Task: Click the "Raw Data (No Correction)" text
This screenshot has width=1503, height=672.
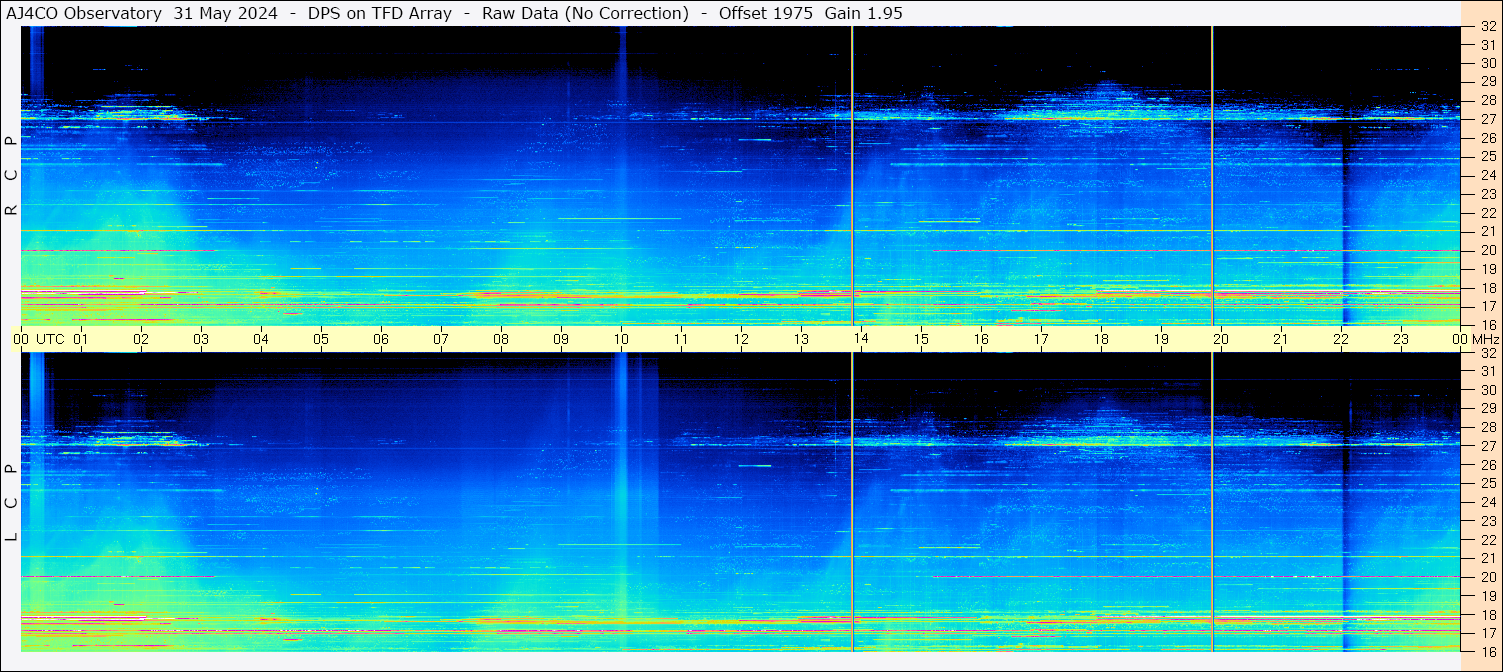Action: pos(585,13)
